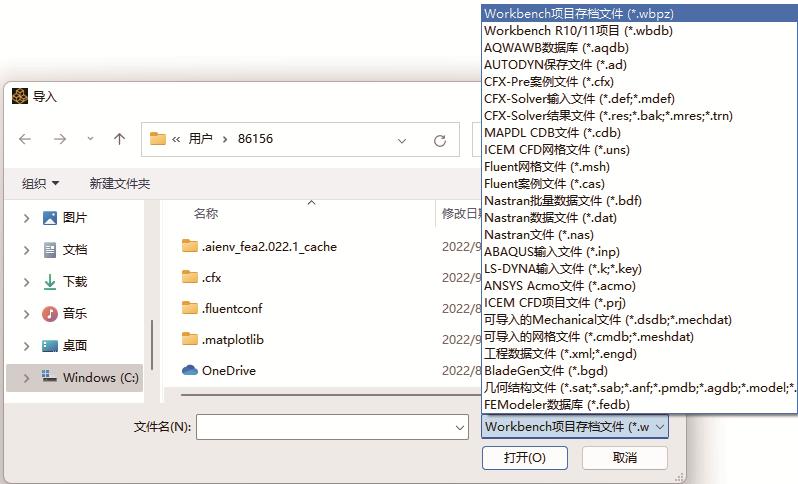Expand the 文档 tree node
The height and width of the screenshot is (484, 798).
26,250
